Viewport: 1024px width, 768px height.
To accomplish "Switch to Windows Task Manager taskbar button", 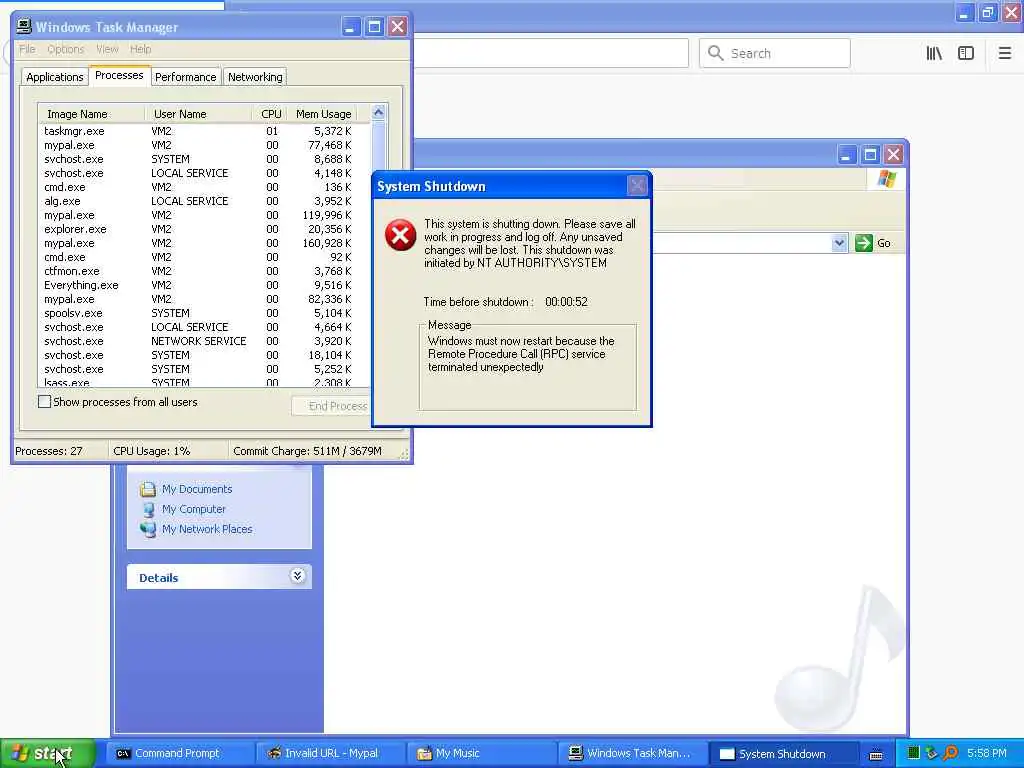I will (632, 754).
